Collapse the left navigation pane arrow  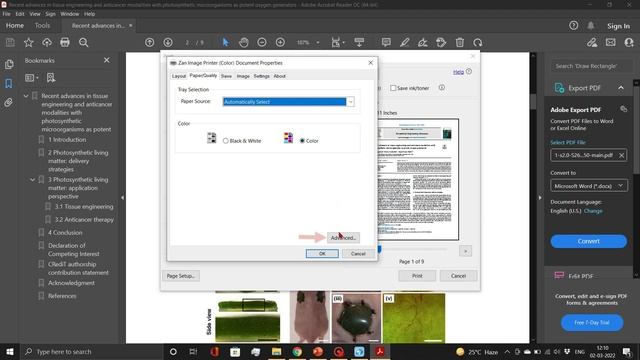(x=122, y=198)
